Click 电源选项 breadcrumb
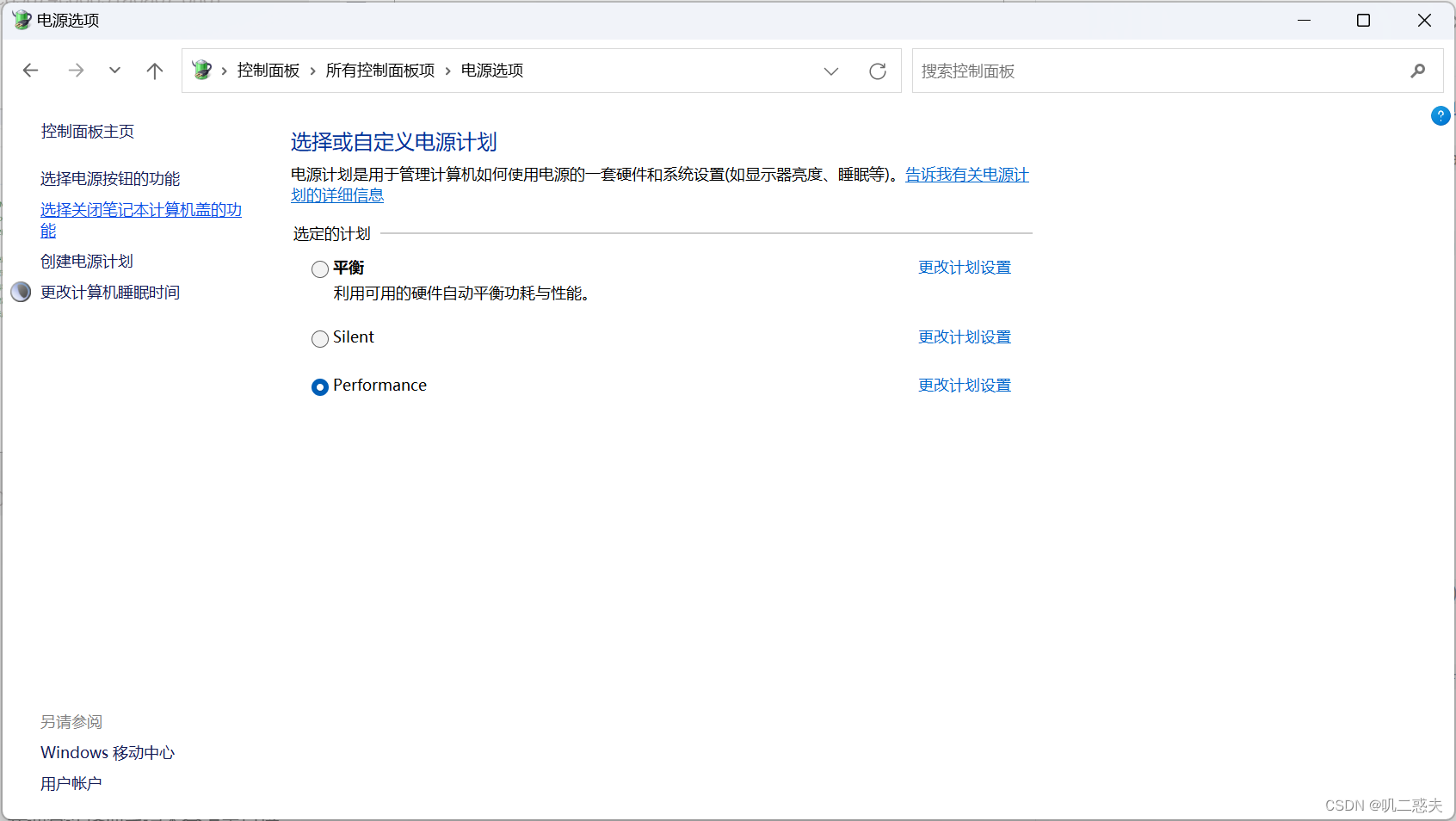 492,71
